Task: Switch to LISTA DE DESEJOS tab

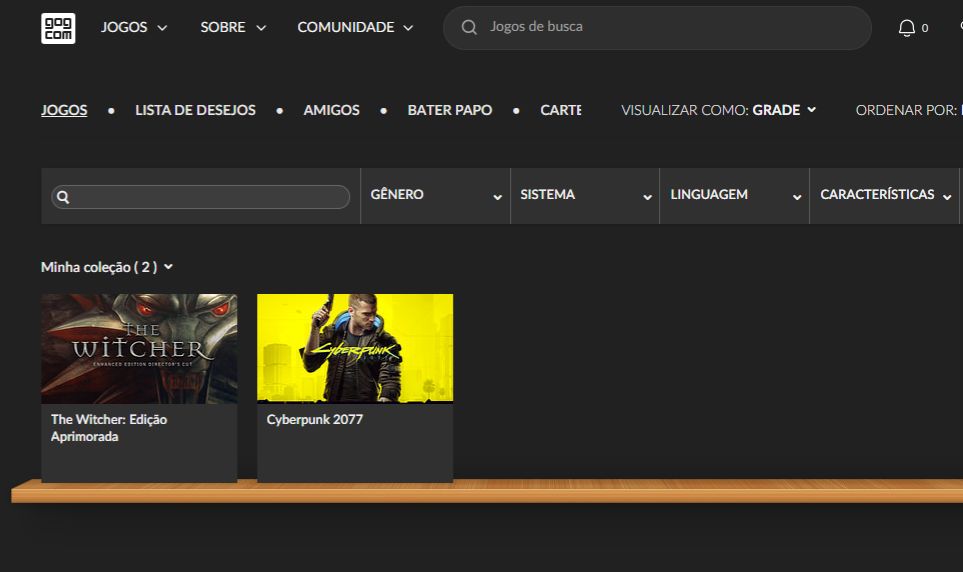Action: [195, 110]
